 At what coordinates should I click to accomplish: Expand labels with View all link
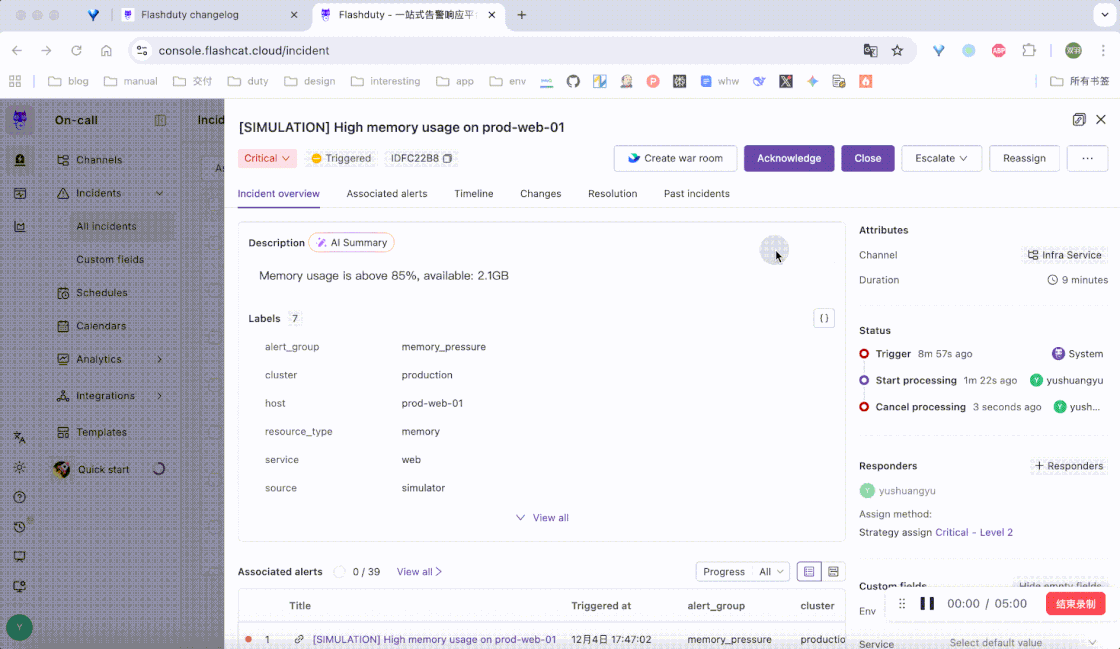[x=542, y=518]
